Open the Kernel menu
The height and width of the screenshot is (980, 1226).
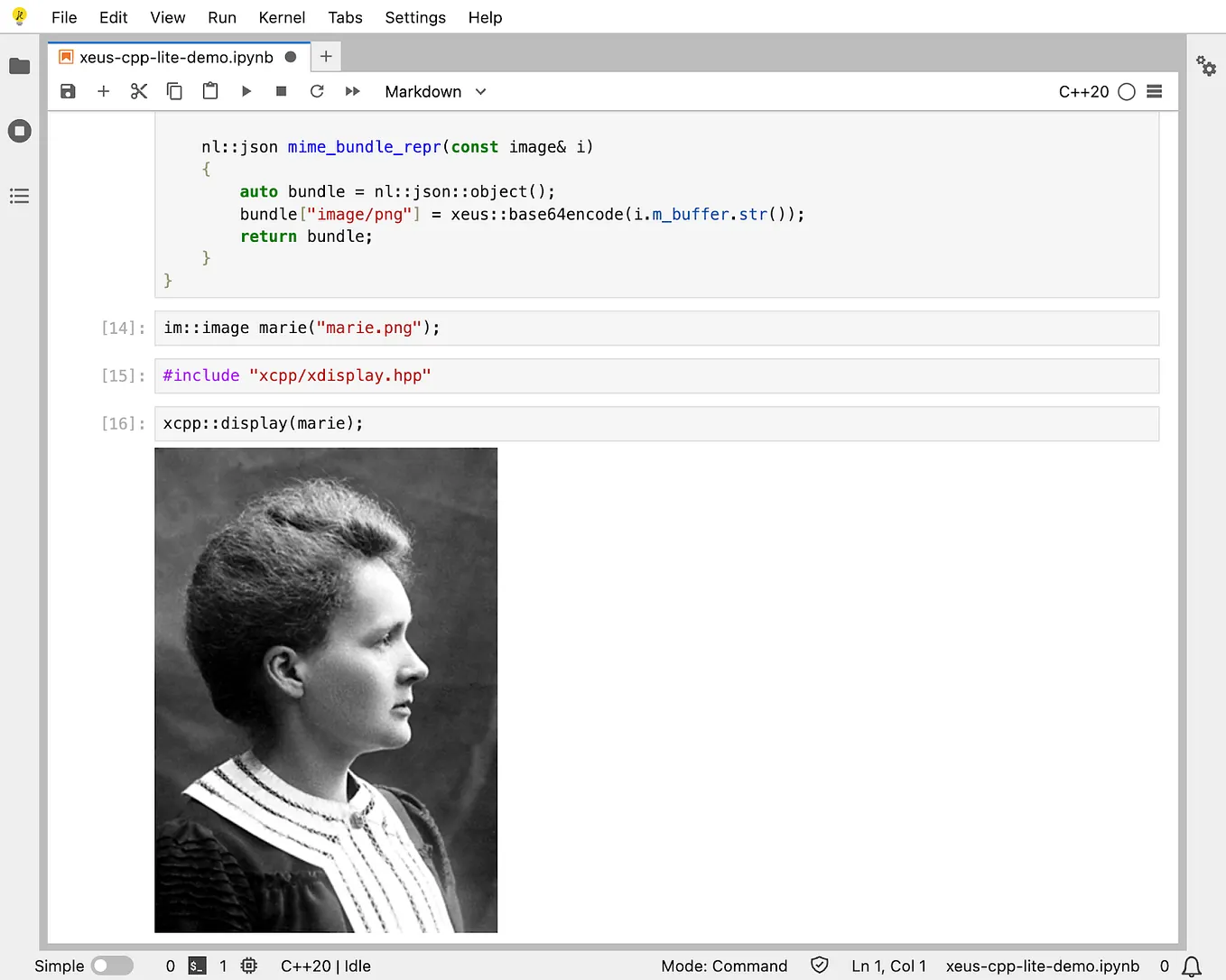282,17
